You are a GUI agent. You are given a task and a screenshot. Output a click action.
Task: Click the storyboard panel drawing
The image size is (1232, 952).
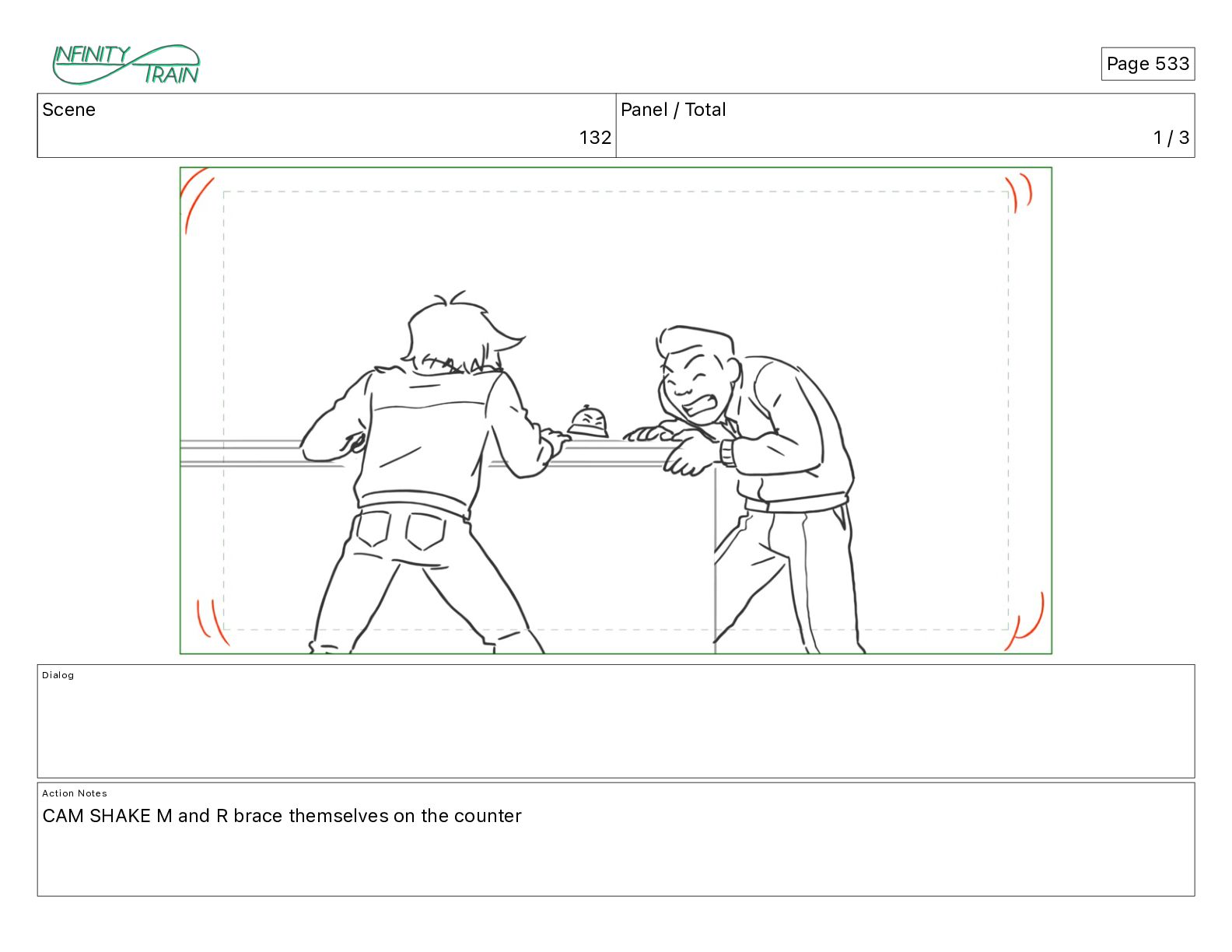click(x=616, y=411)
